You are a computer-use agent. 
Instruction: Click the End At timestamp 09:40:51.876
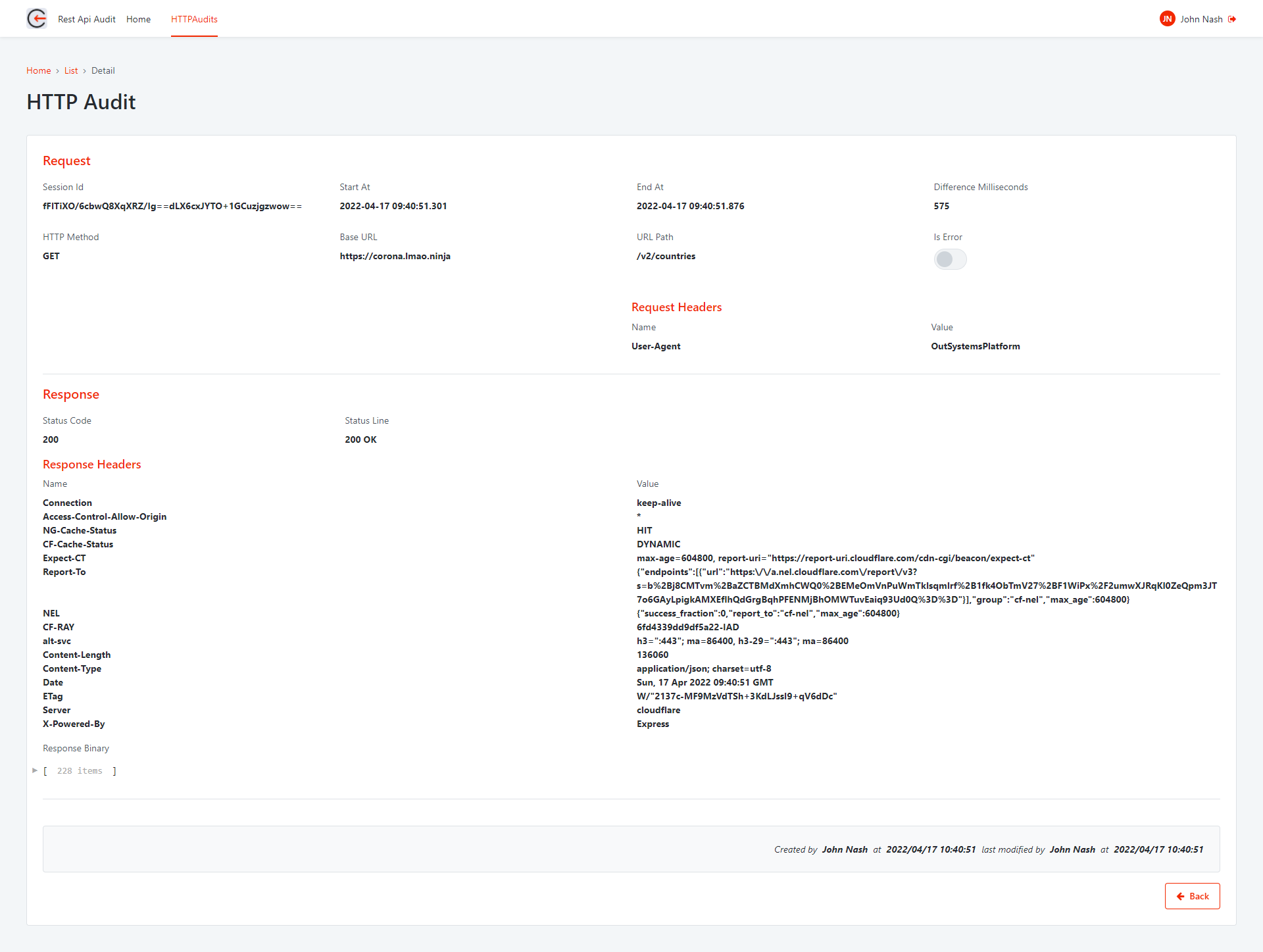691,206
